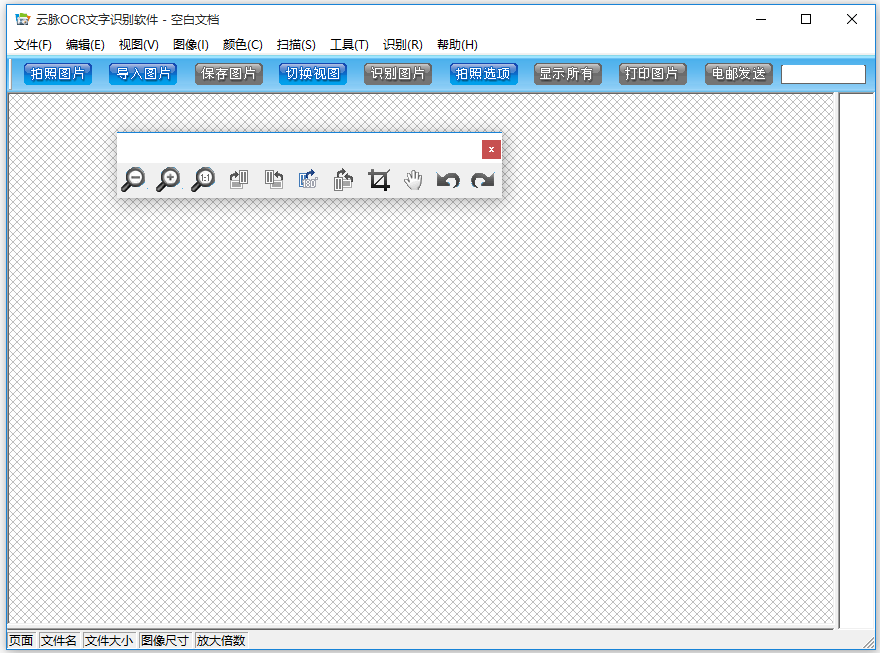Click the 放大倍数 status bar entry
The width and height of the screenshot is (880, 653).
(221, 641)
